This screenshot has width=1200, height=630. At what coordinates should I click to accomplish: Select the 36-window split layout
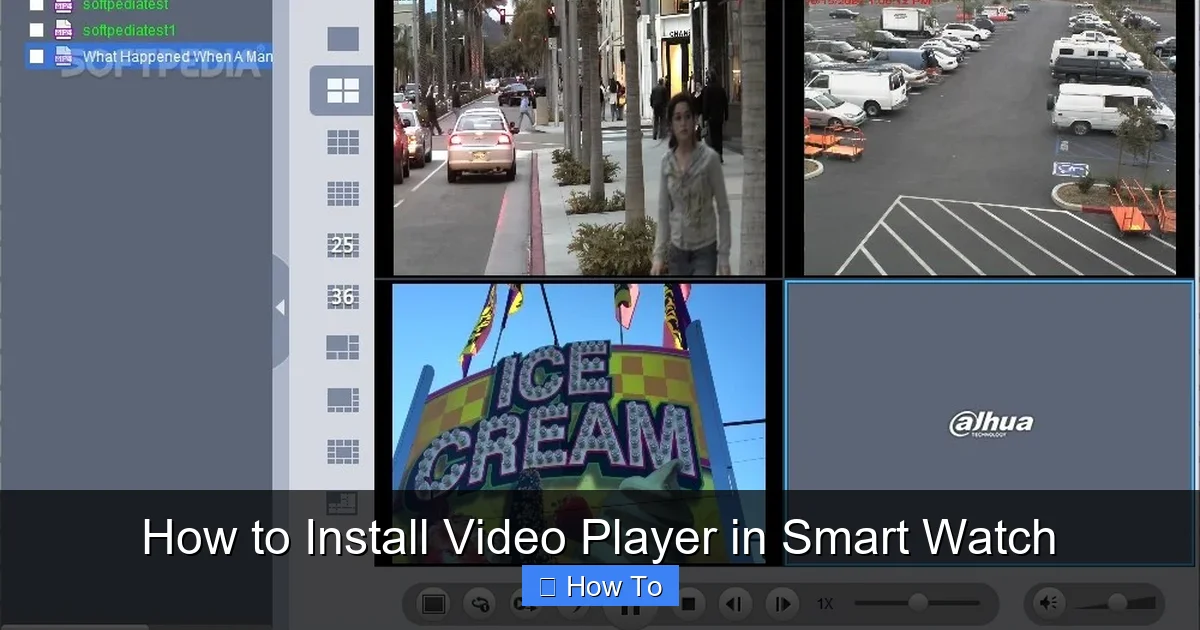tap(343, 297)
